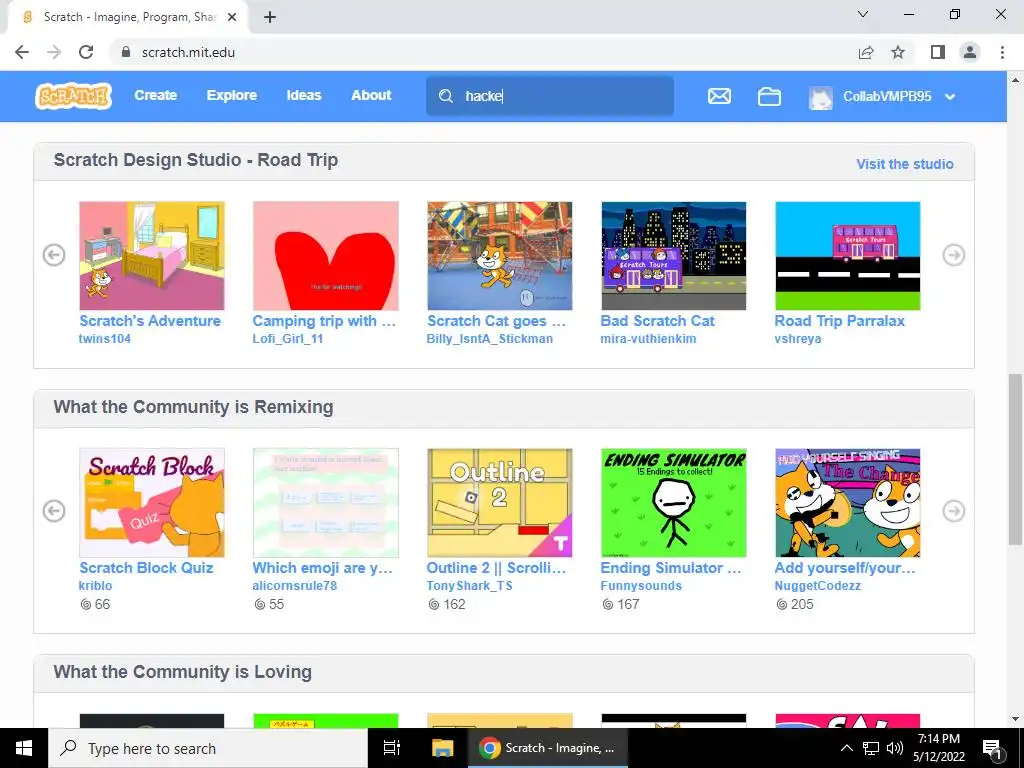1024x768 pixels.
Task: Open the tab search chevron in the title bar
Action: [x=863, y=14]
